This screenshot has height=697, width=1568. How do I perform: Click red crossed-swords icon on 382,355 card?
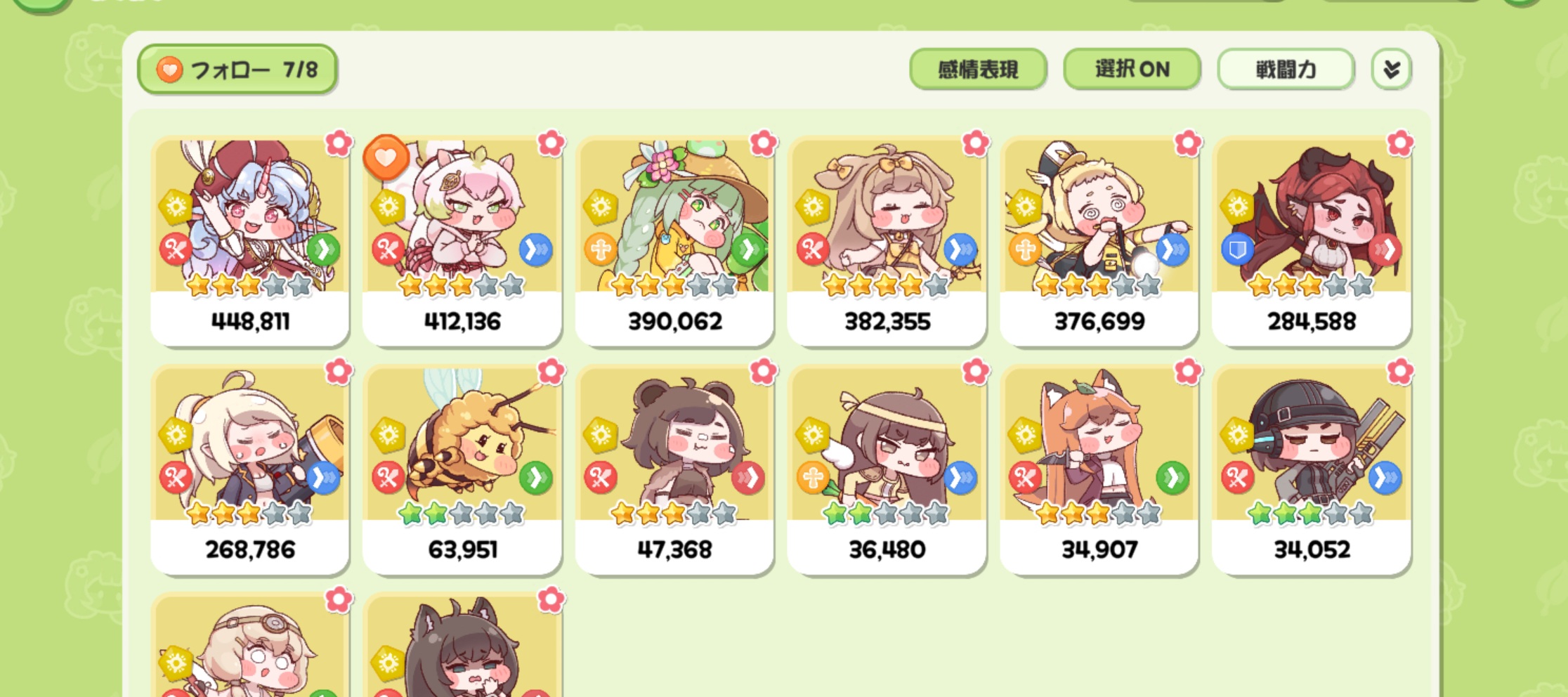point(813,249)
